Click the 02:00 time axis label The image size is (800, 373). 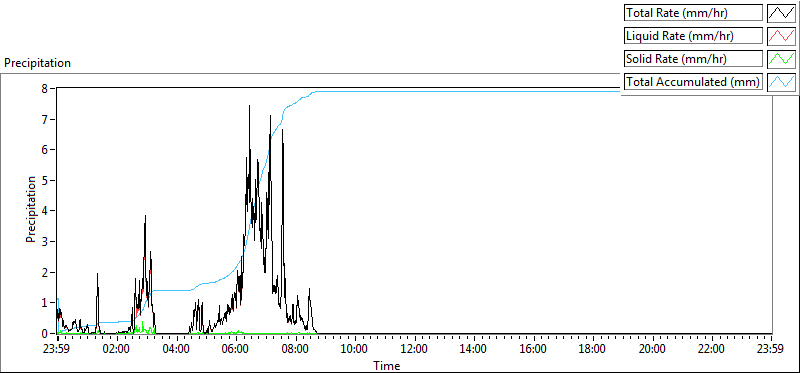click(x=117, y=350)
